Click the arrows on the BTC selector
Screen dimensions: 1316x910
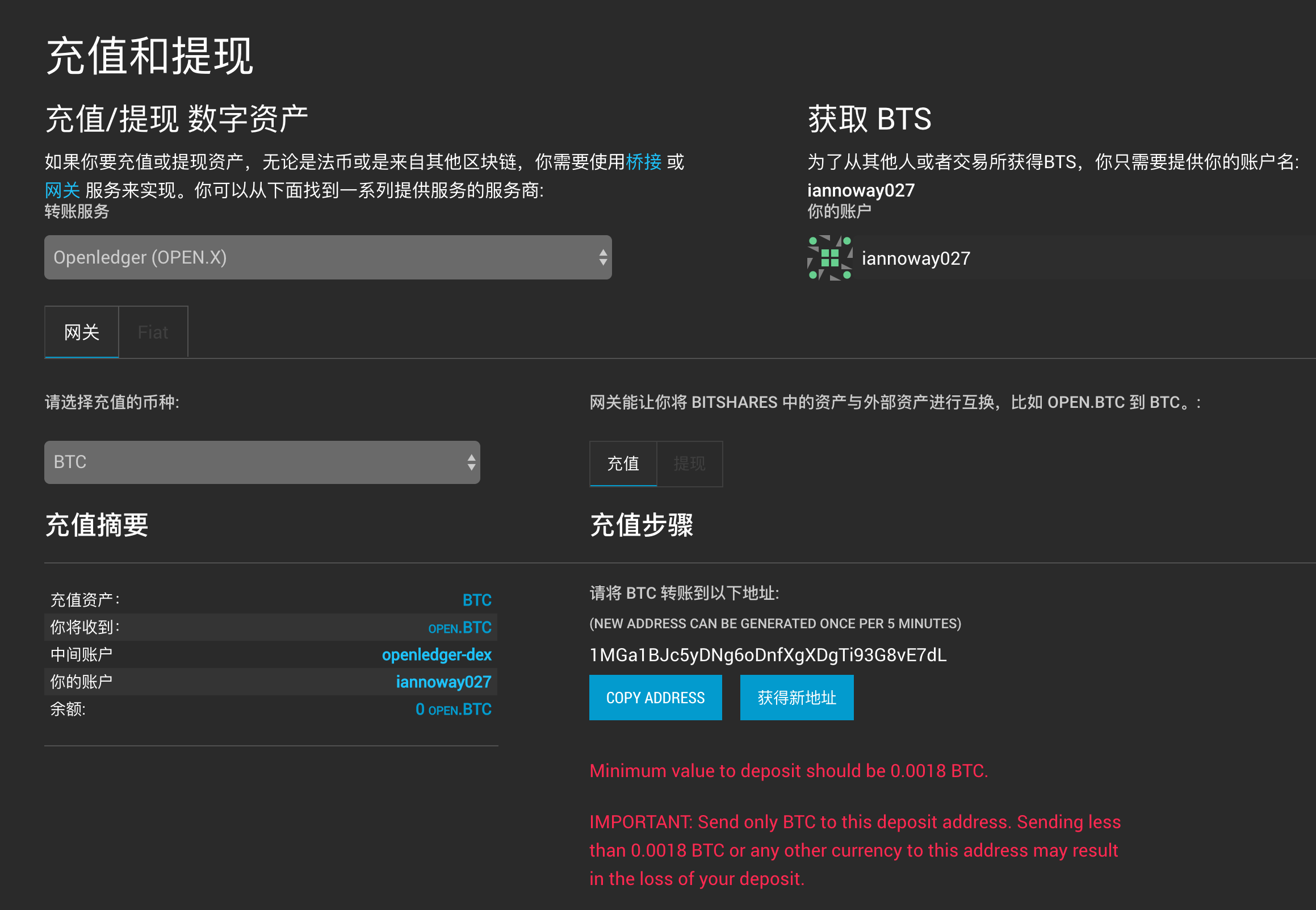[x=471, y=462]
